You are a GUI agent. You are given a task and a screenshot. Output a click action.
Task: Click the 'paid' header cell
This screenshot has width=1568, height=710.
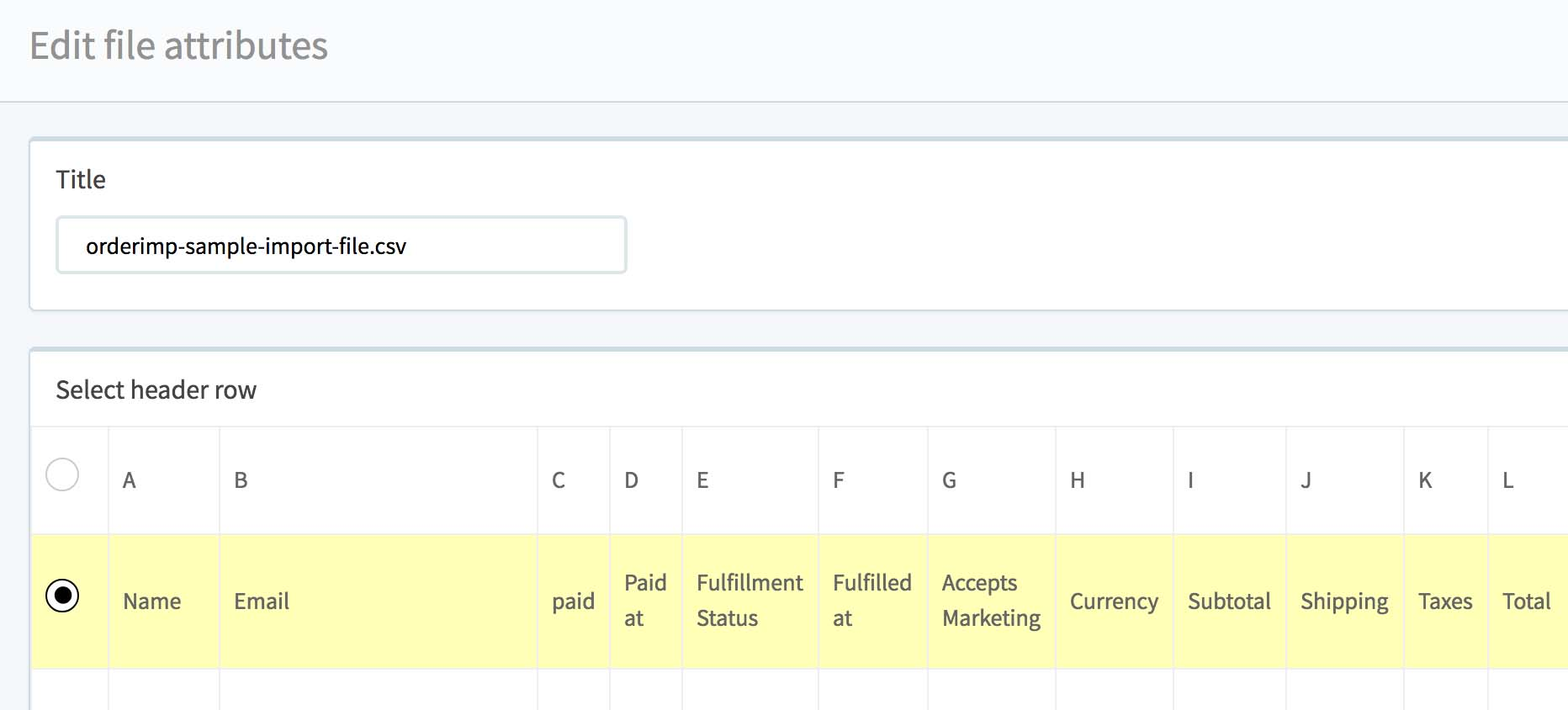click(x=574, y=601)
